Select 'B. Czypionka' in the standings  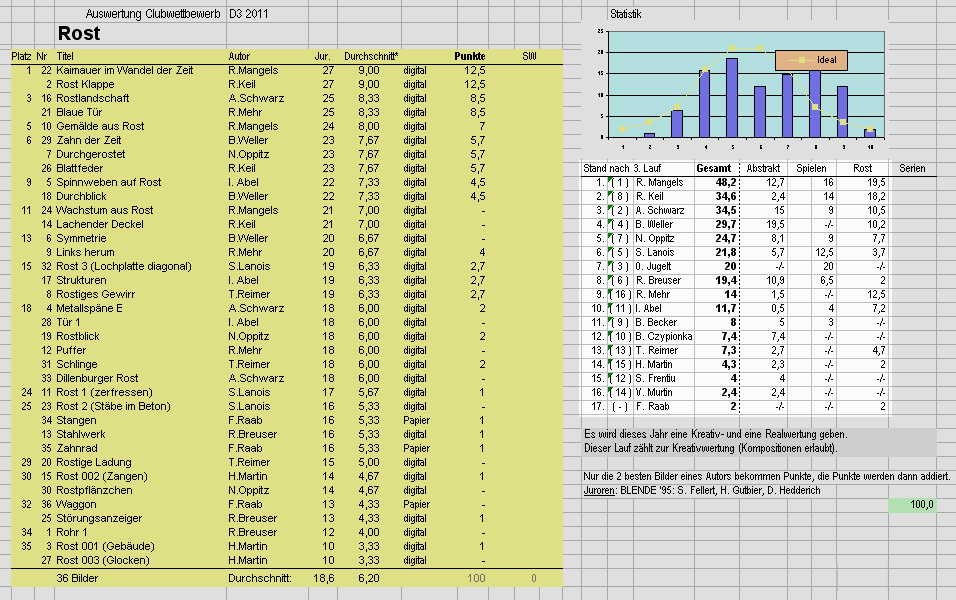coord(664,337)
